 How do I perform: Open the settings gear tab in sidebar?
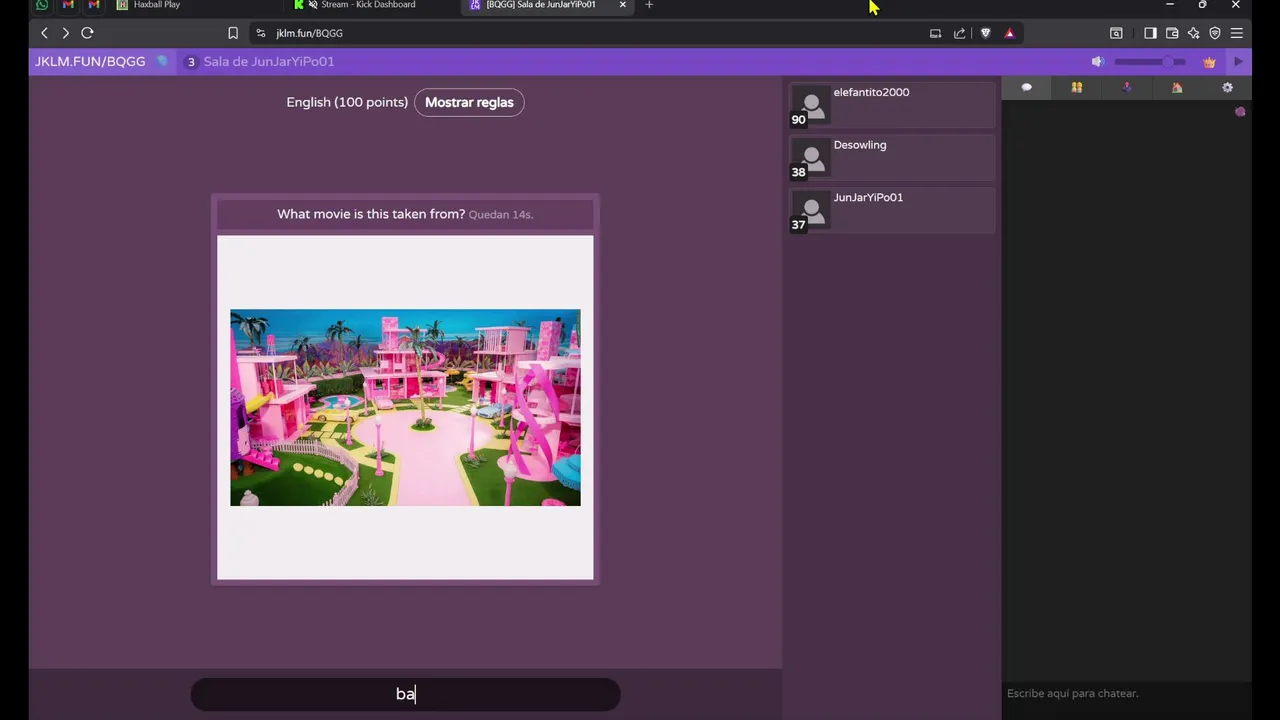click(1227, 88)
